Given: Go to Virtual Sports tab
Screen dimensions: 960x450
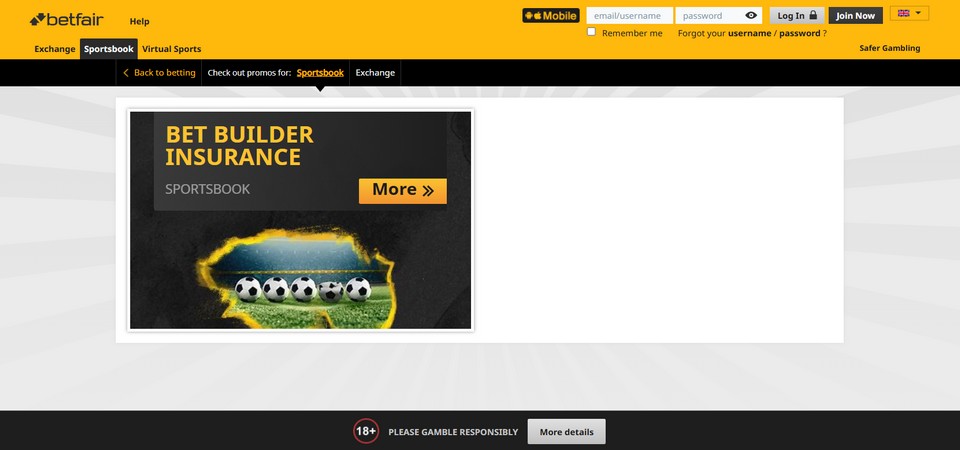Looking at the screenshot, I should [171, 49].
